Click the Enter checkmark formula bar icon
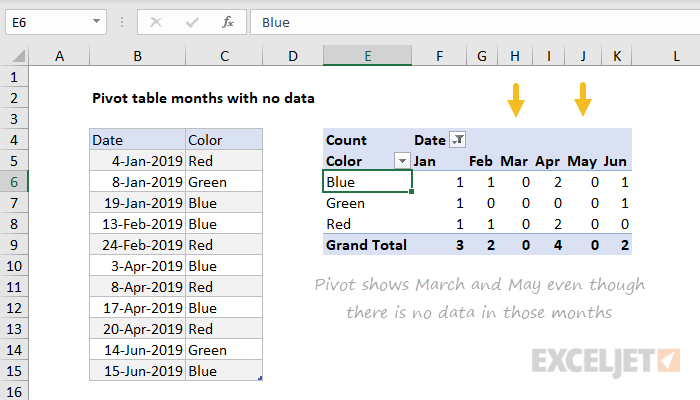 (x=192, y=22)
